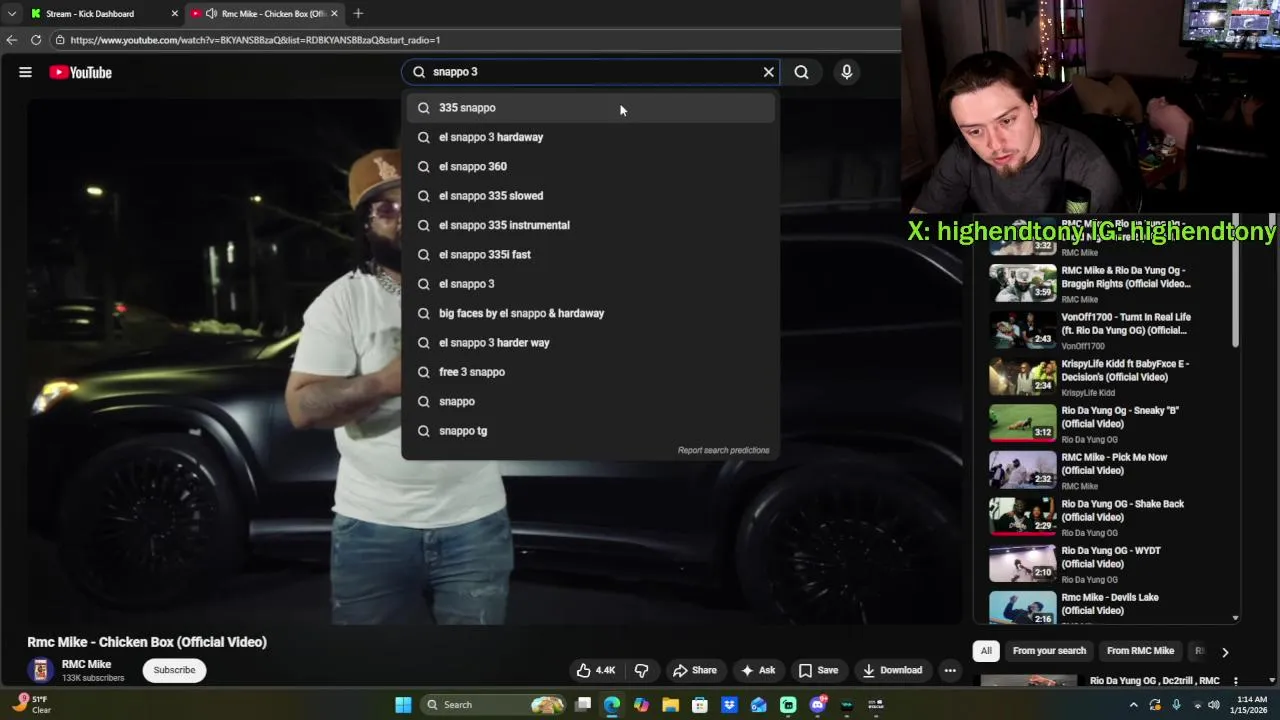Pick the plain 'snappo' suggestion
This screenshot has height=720, width=1280.
coord(590,401)
